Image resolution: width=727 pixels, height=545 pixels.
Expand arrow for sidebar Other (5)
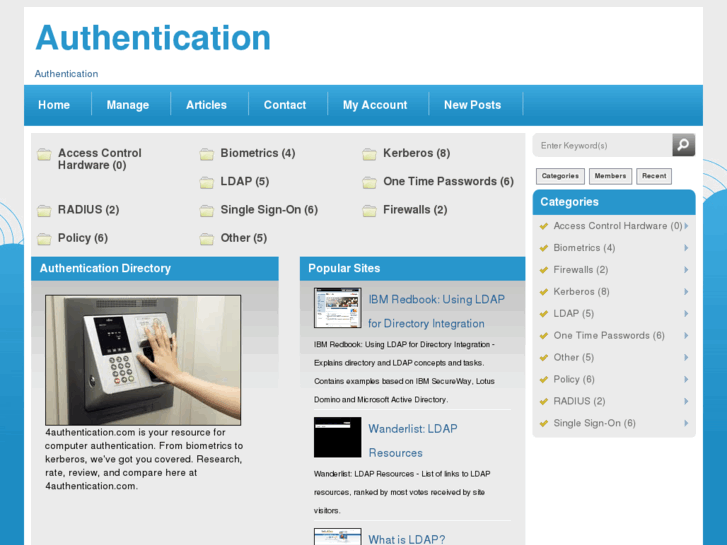click(x=686, y=357)
